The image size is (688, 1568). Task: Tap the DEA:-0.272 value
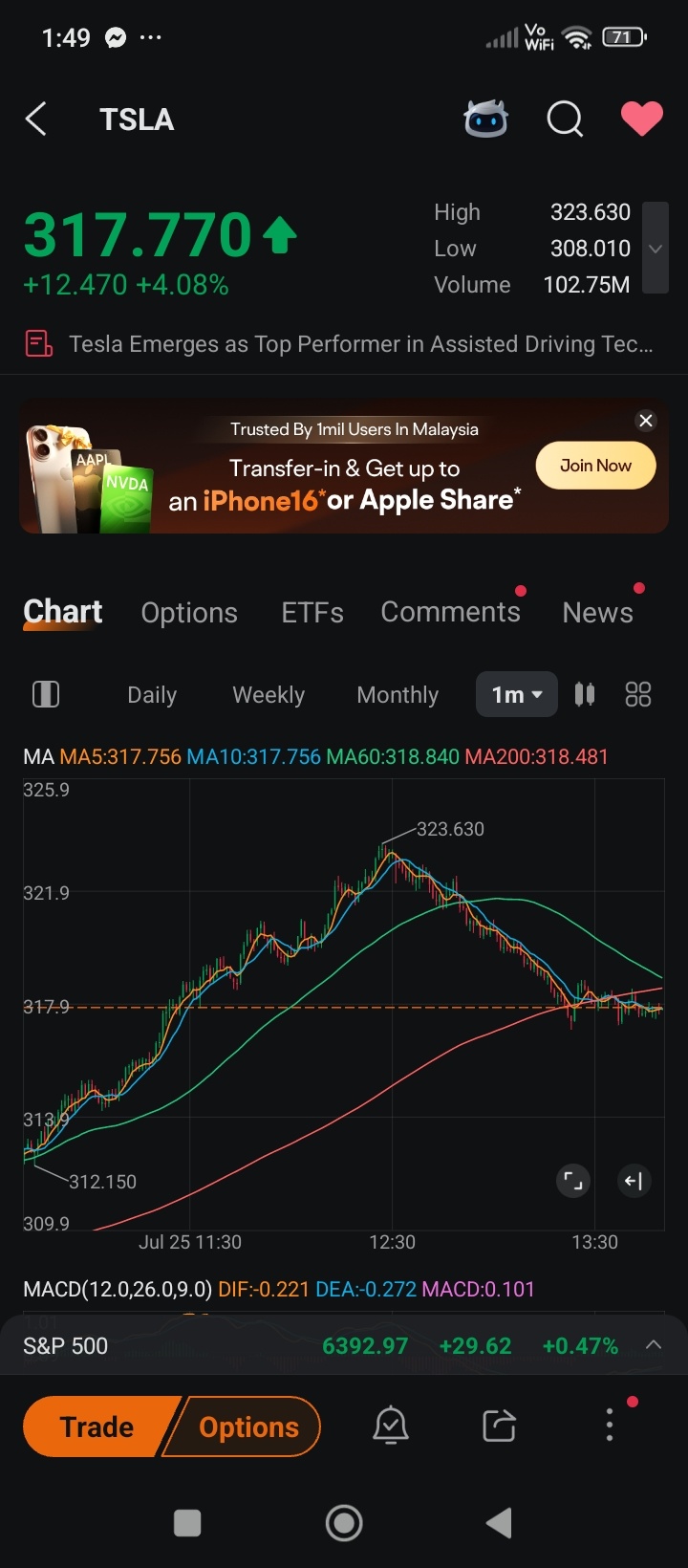(366, 1289)
